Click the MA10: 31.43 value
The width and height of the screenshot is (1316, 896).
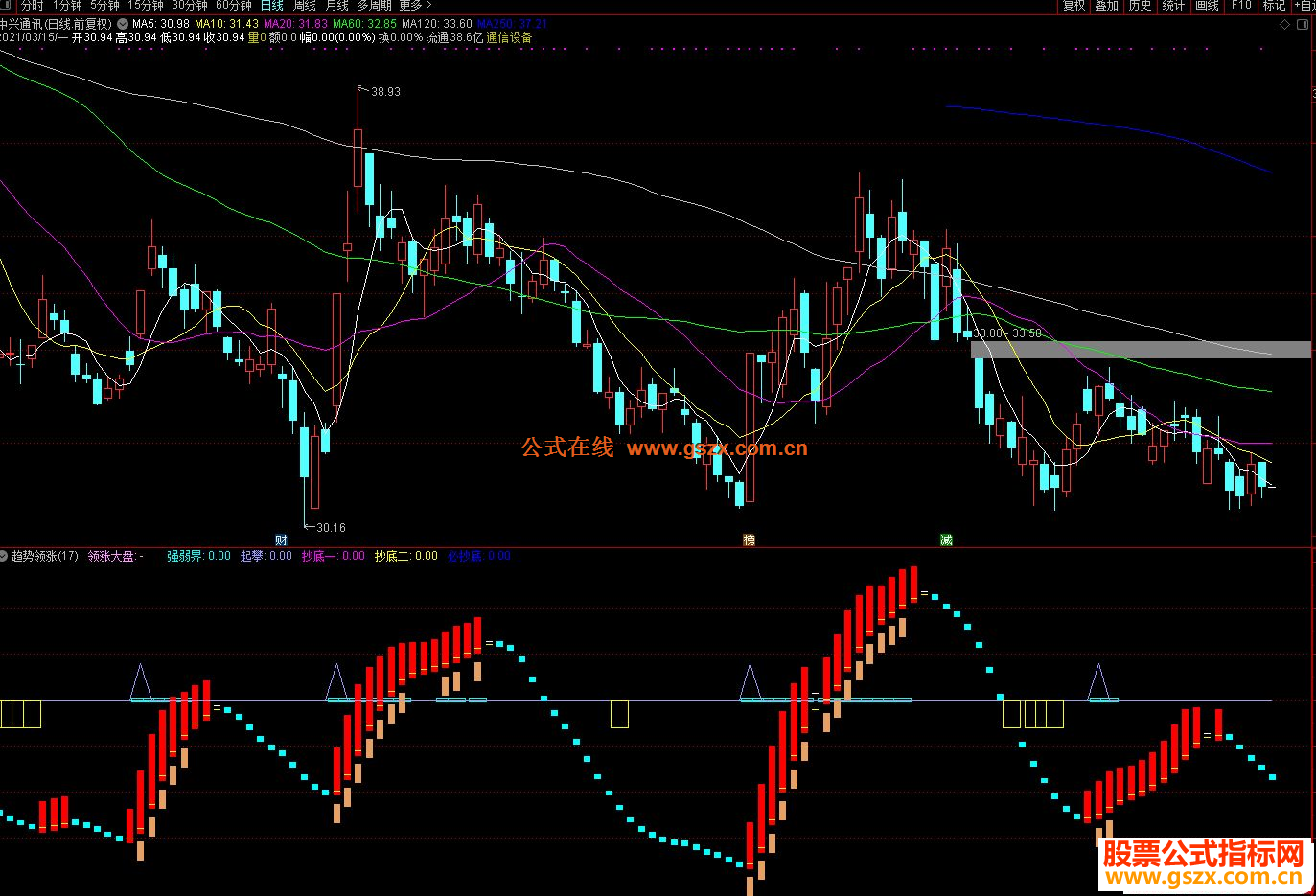point(226,24)
